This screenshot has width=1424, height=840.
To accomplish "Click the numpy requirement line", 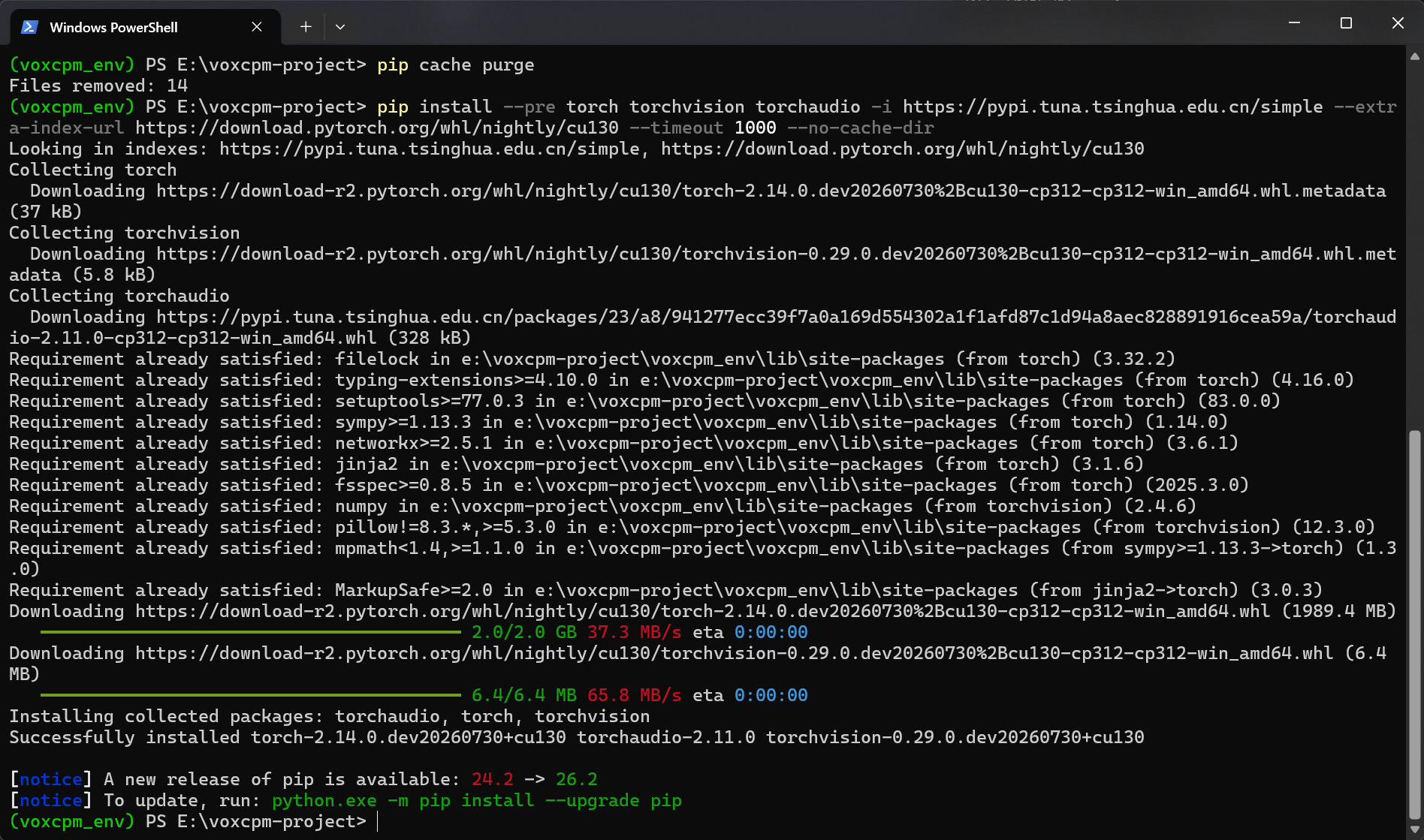I will 603,507.
